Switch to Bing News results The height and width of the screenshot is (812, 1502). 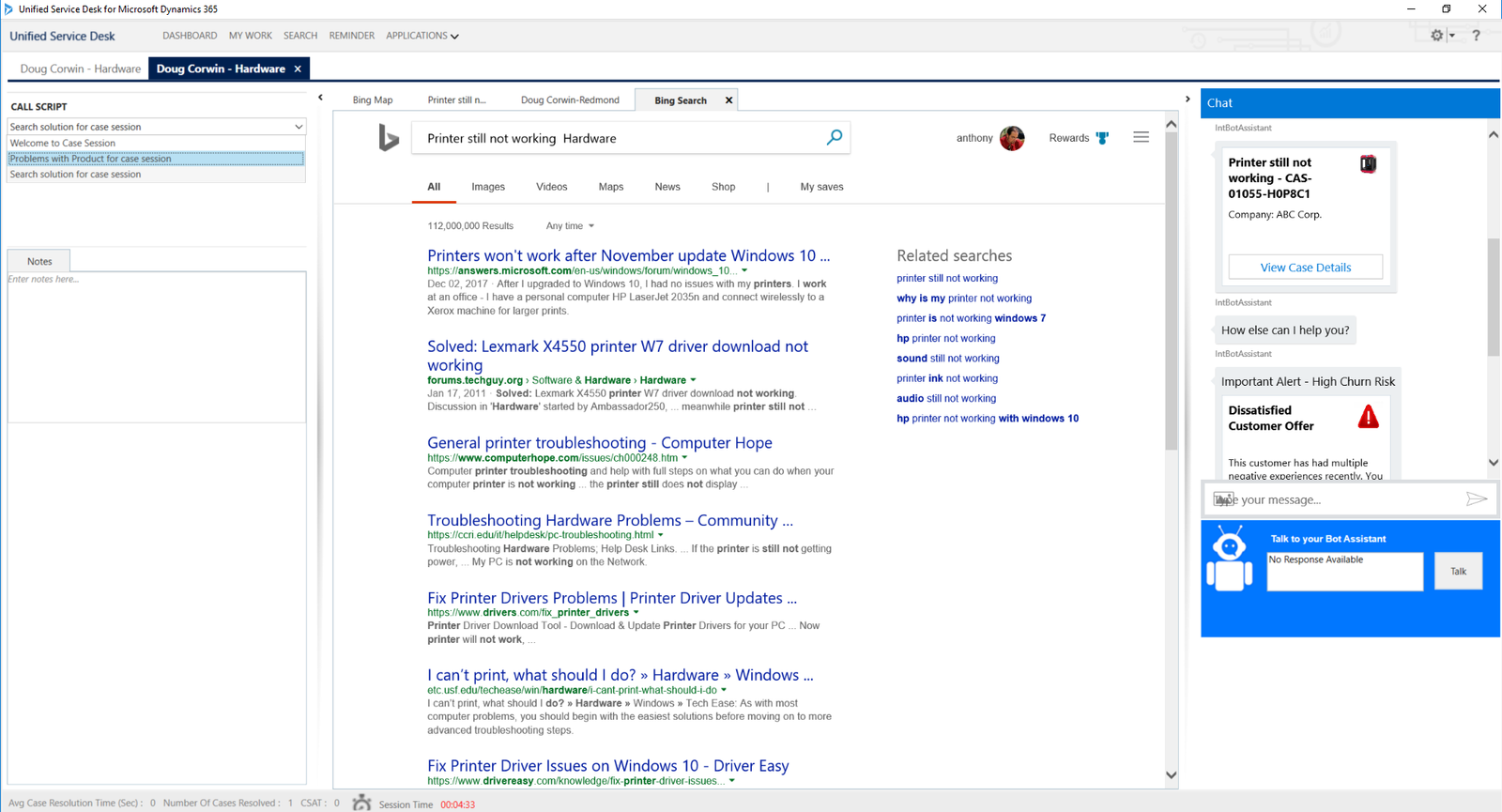point(667,187)
